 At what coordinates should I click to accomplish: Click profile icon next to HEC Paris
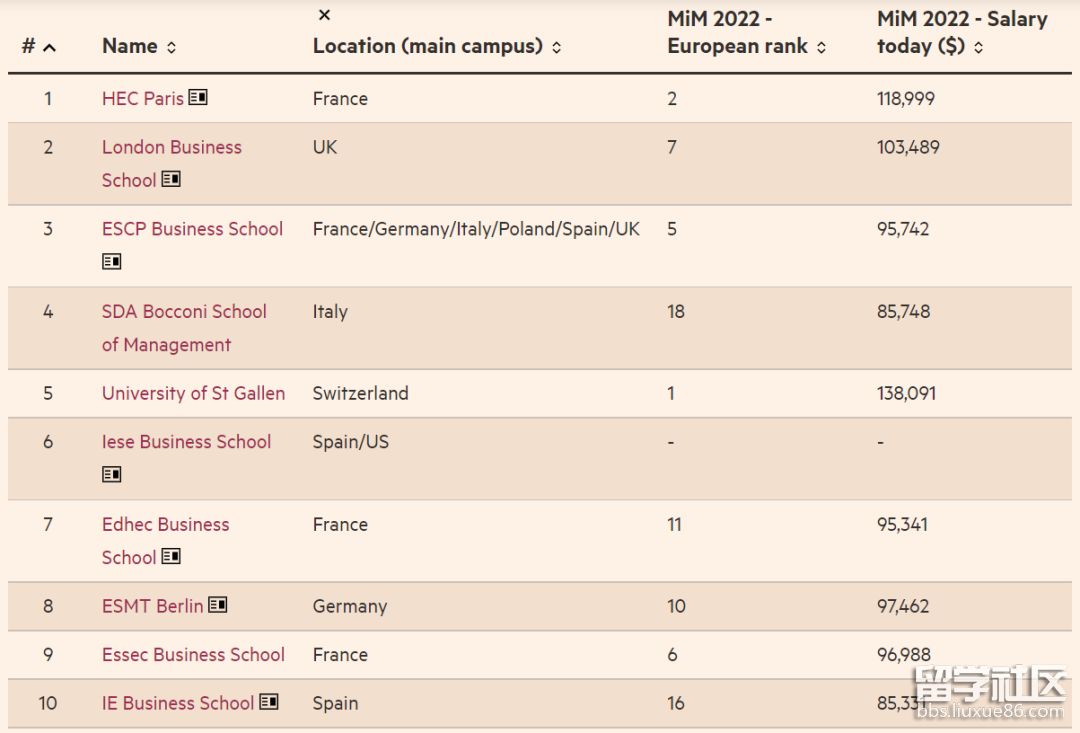198,98
